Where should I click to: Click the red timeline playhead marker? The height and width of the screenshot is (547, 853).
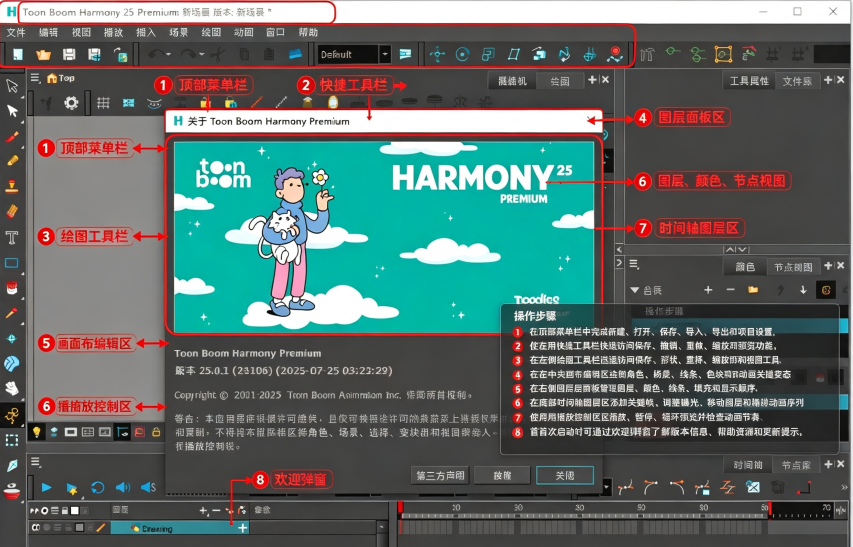(x=400, y=507)
